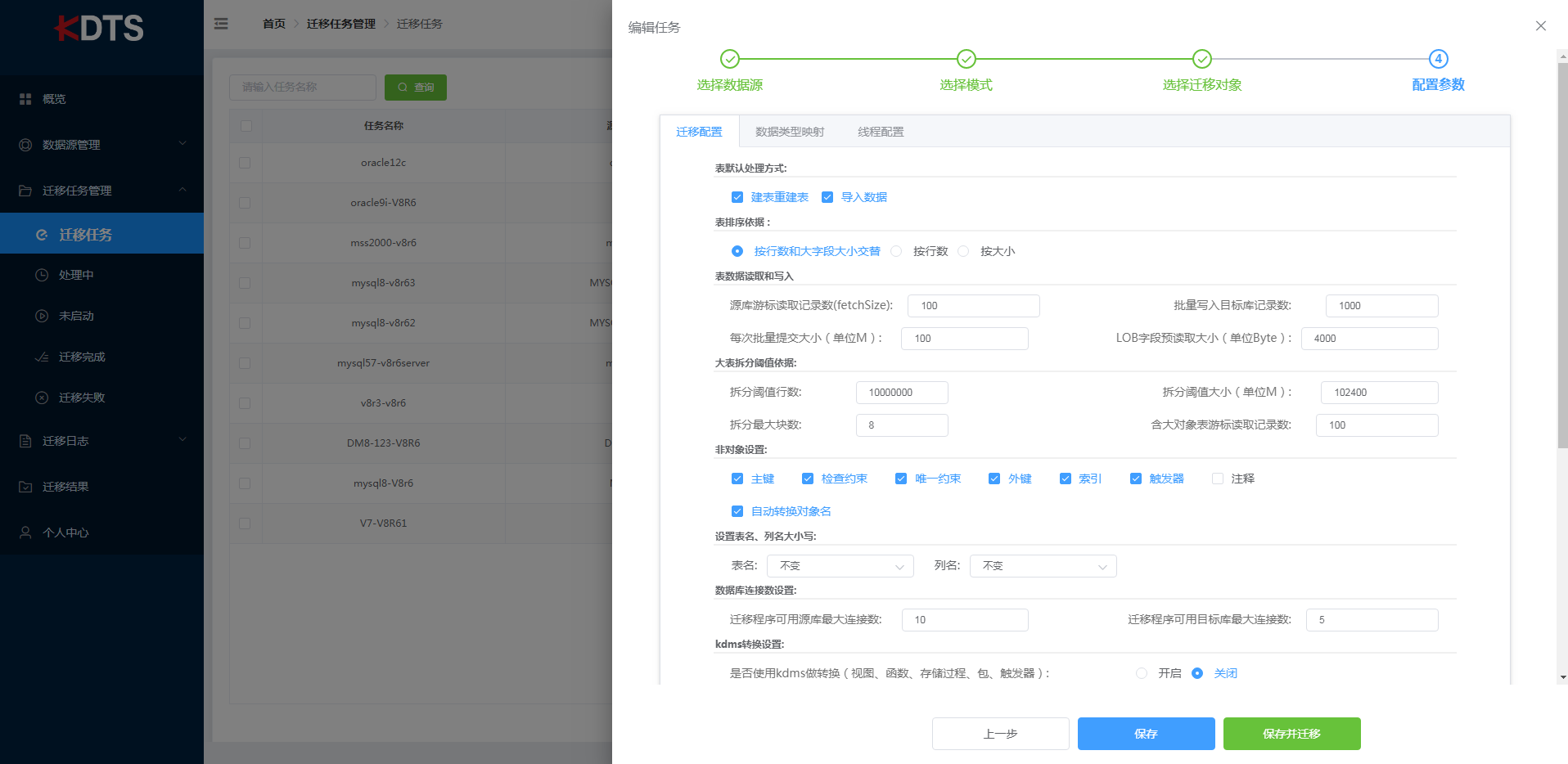Image resolution: width=1568 pixels, height=764 pixels.
Task: Uncheck the 触发器 checkbox
Action: point(1136,479)
